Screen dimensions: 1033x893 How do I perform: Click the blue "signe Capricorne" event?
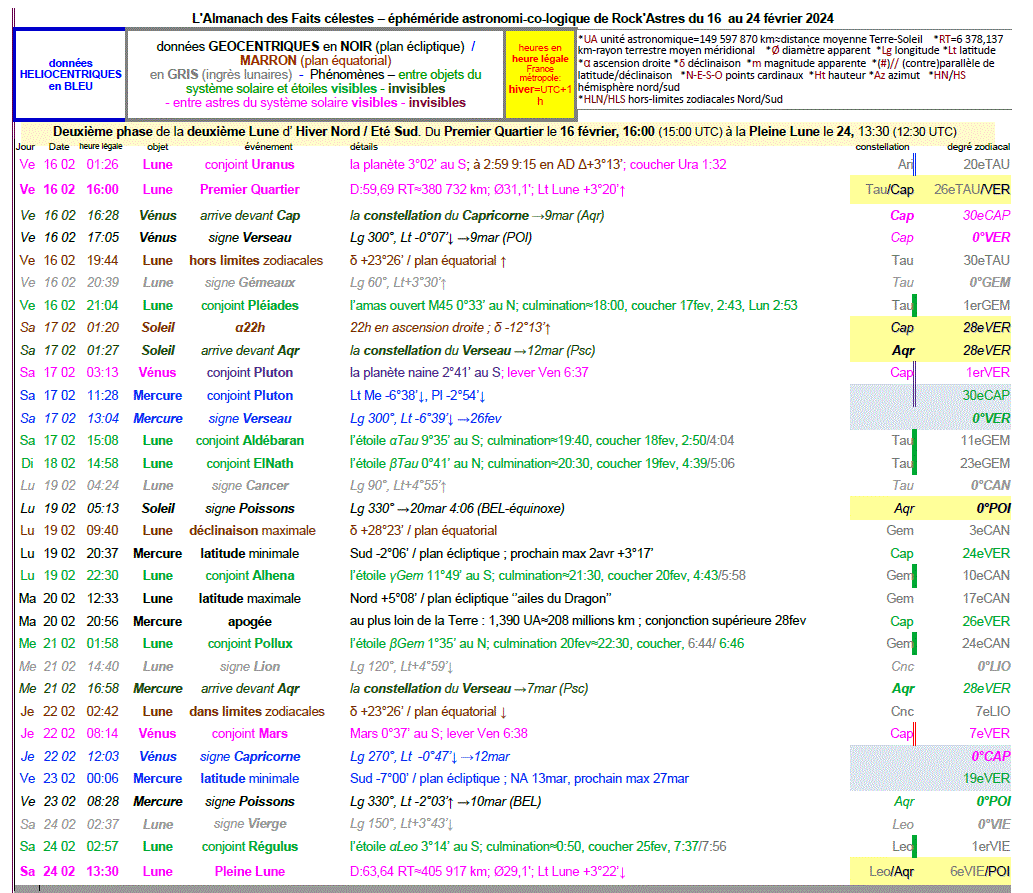pyautogui.click(x=250, y=757)
